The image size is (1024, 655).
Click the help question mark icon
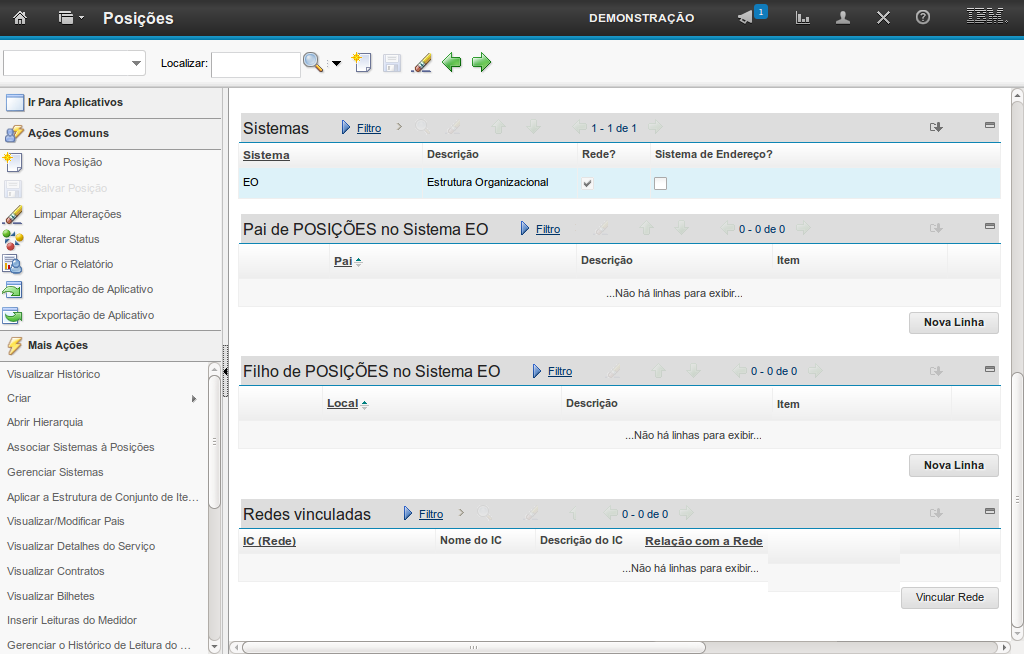[923, 18]
